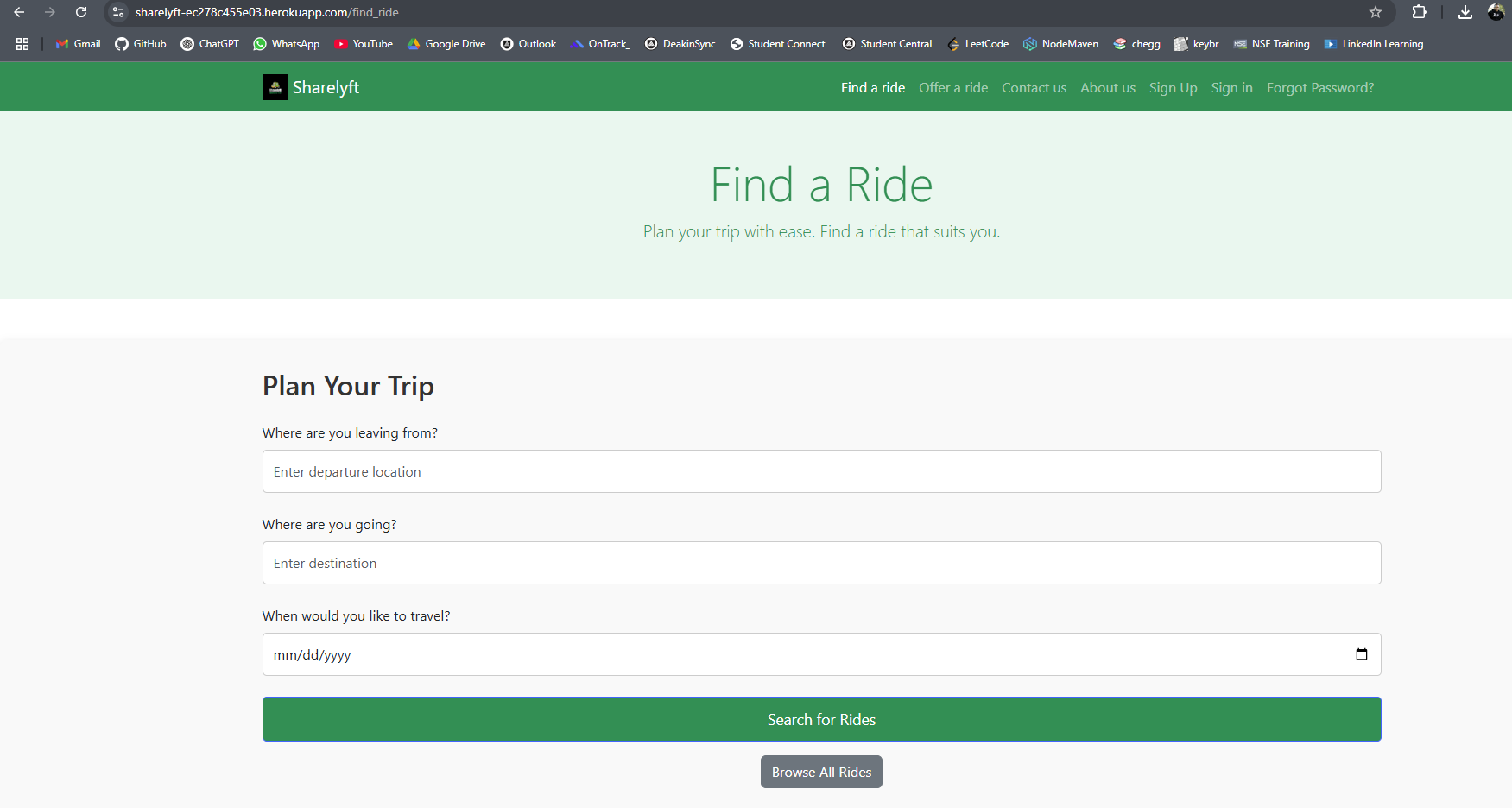Open the site permissions tune icon
Screen dimensions: 1512x808
(117, 12)
